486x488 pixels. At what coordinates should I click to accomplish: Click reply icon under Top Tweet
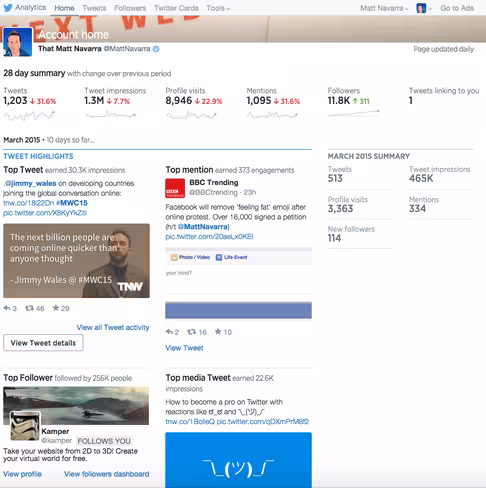tap(7, 308)
